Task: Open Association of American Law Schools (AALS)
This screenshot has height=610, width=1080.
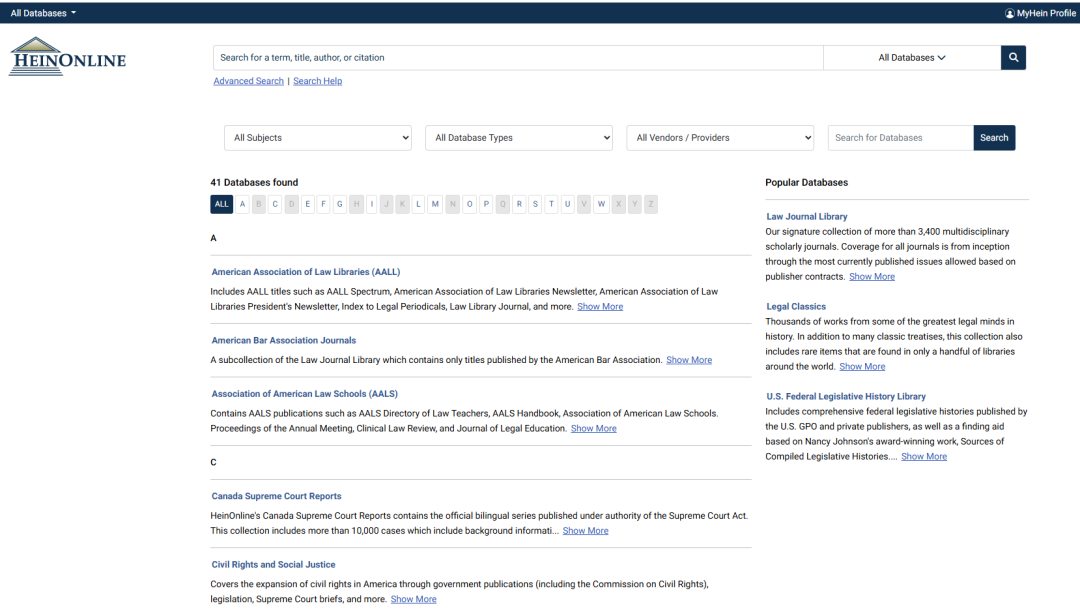Action: point(304,394)
